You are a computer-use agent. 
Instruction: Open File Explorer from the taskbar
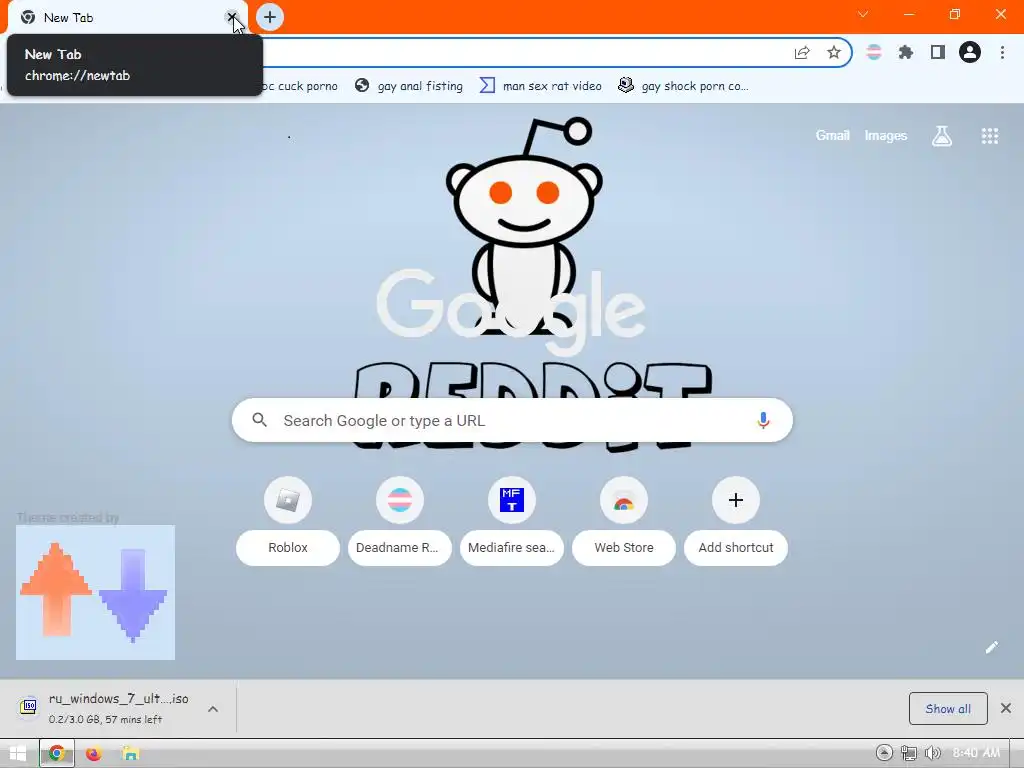pos(130,754)
